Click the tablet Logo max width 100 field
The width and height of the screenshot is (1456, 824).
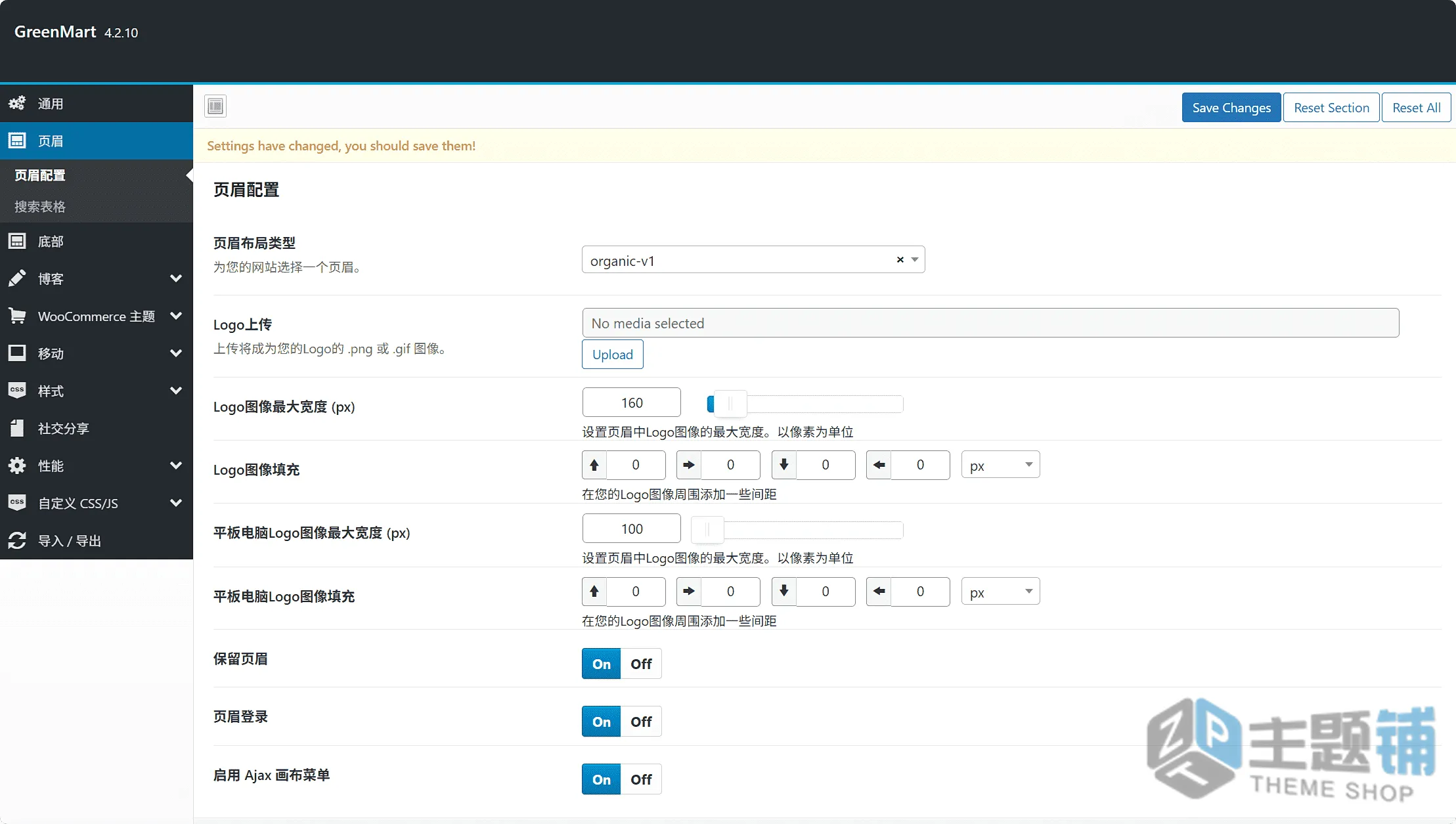pyautogui.click(x=632, y=529)
